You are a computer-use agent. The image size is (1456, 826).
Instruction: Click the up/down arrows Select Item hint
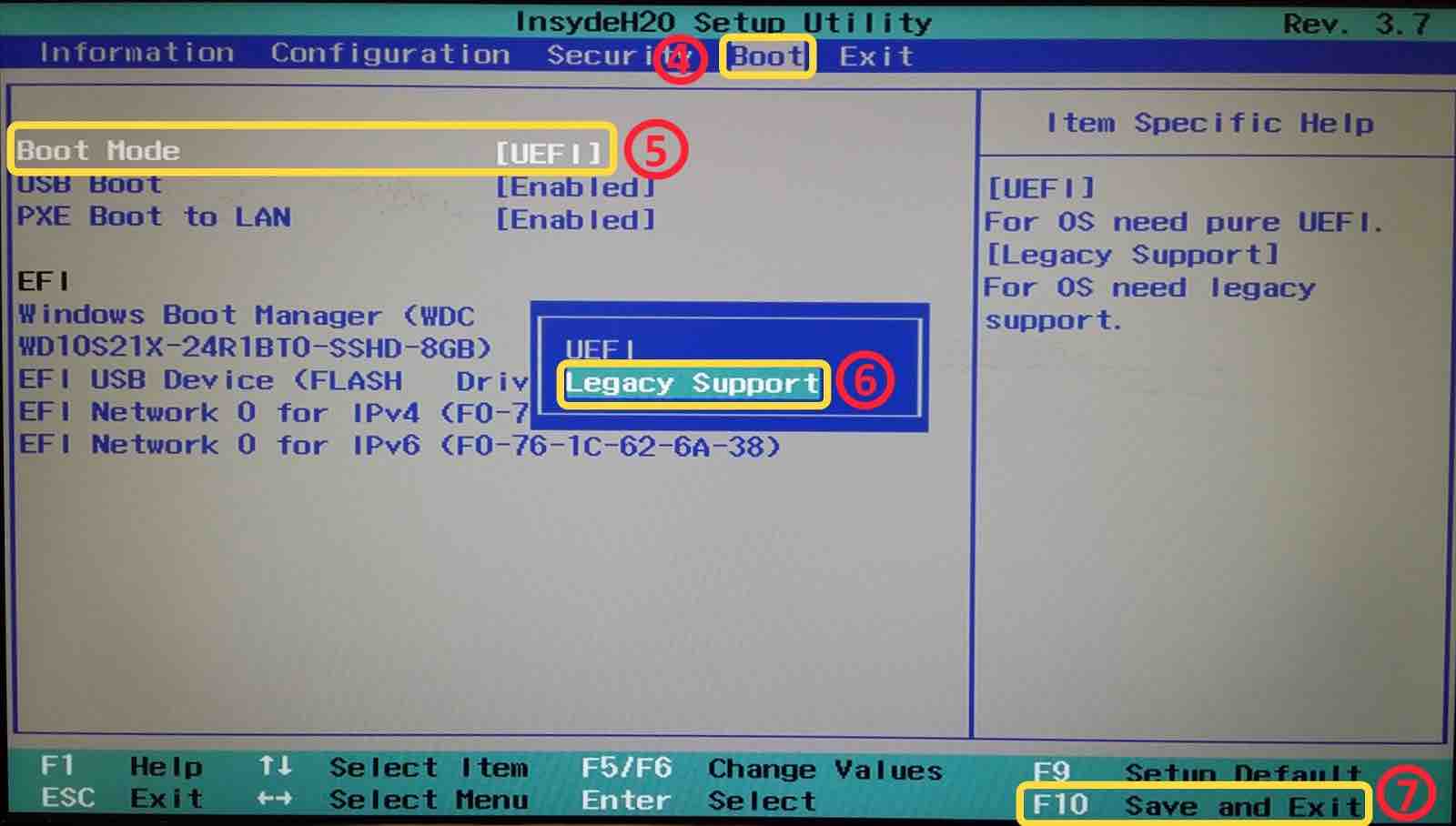tap(393, 768)
